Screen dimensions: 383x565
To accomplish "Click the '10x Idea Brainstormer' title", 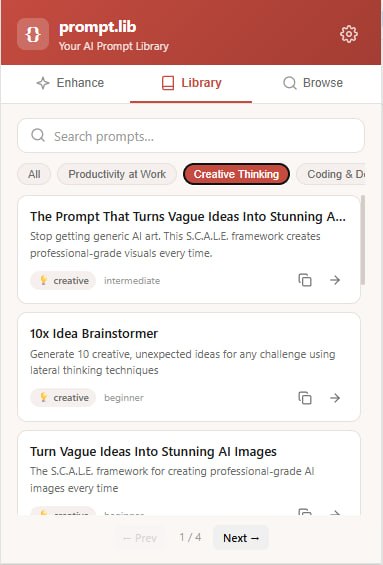I will coord(94,334).
